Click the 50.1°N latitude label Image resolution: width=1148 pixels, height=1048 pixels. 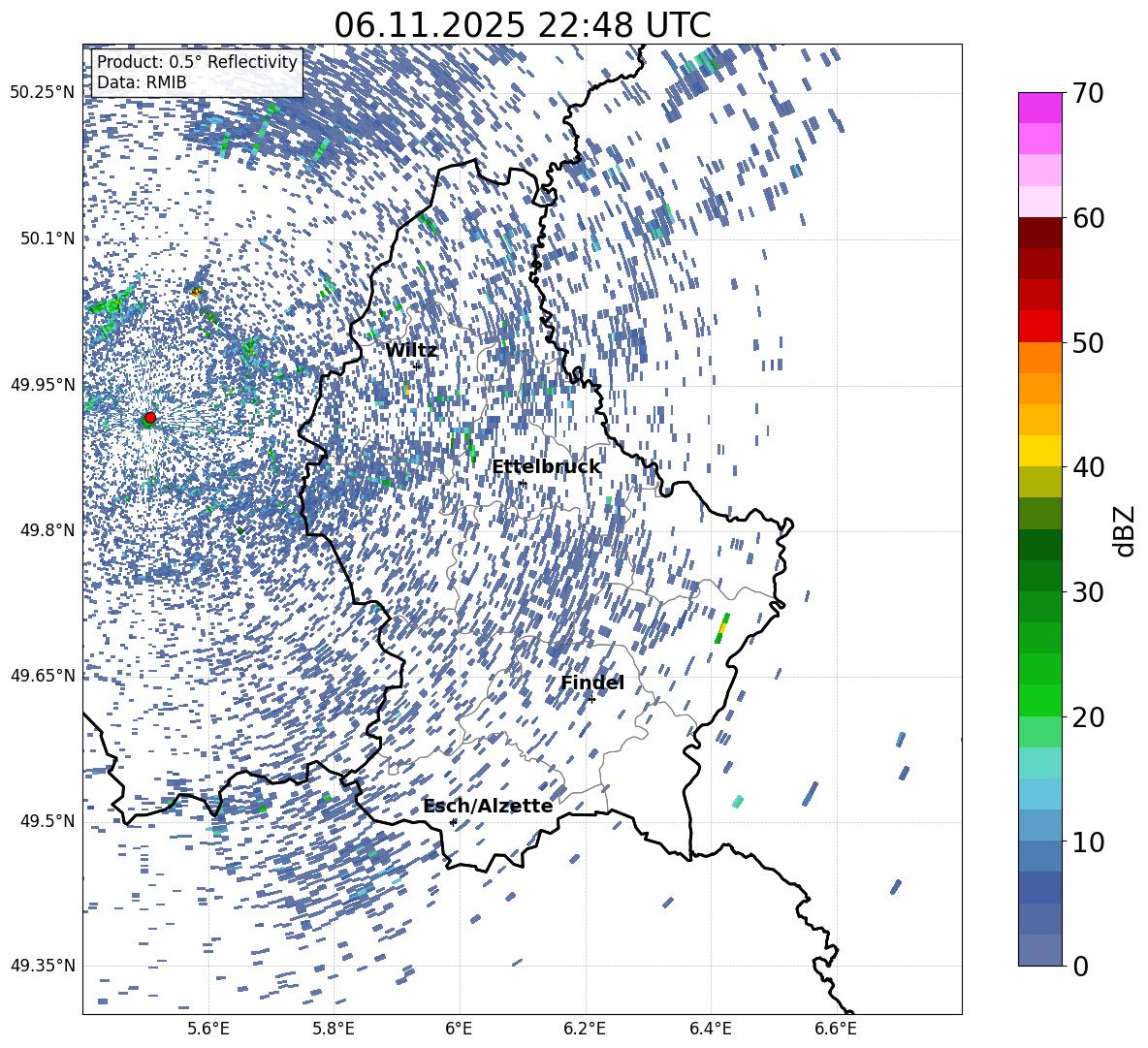[47, 238]
